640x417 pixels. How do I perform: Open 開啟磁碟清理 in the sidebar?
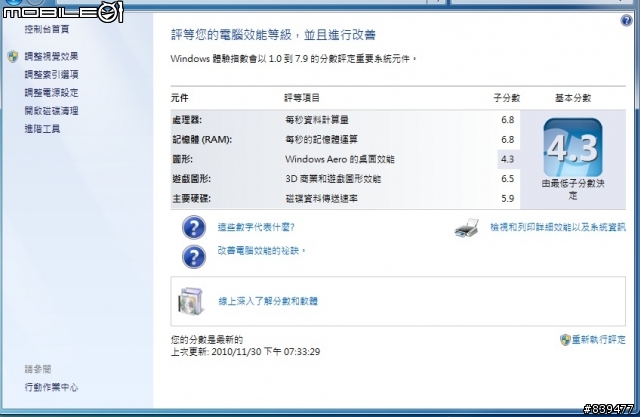(51, 111)
